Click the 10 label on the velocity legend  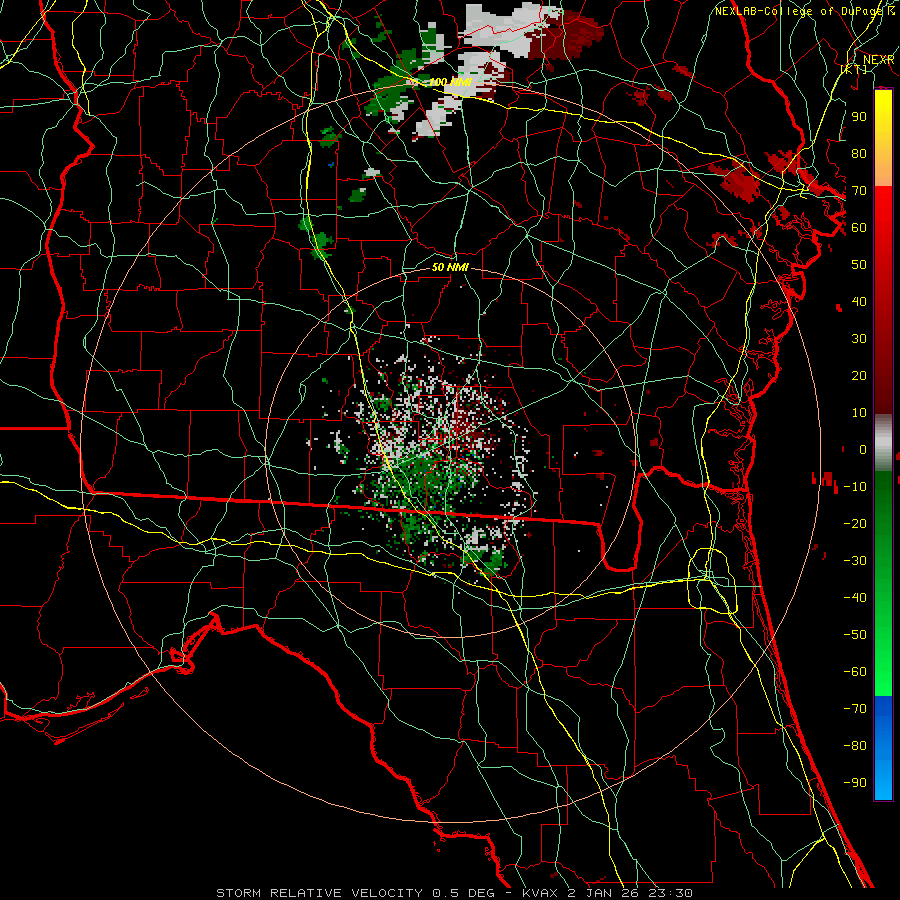click(859, 413)
